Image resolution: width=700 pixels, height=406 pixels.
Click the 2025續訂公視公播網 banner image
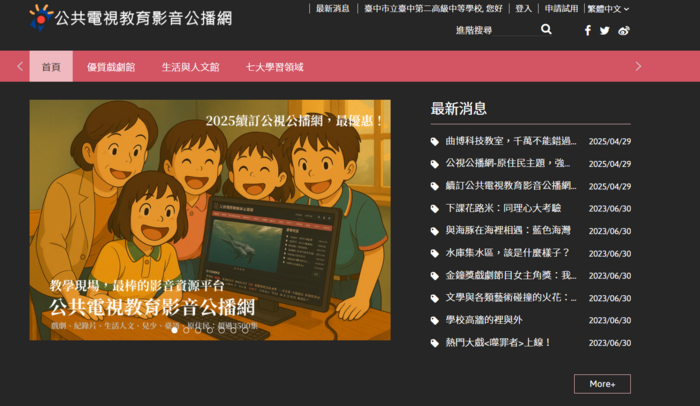(x=210, y=220)
